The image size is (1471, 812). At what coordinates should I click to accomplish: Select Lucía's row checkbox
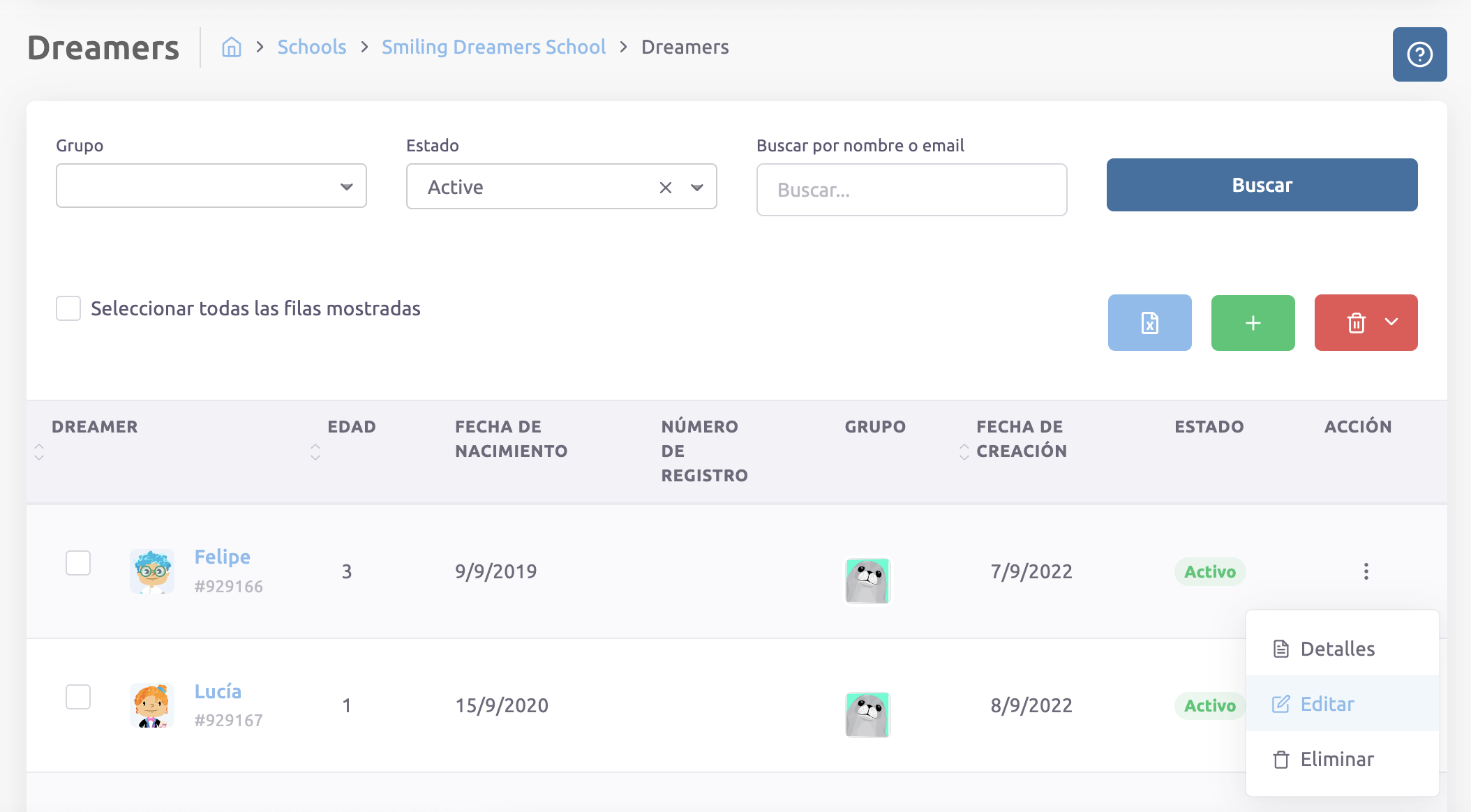(78, 696)
